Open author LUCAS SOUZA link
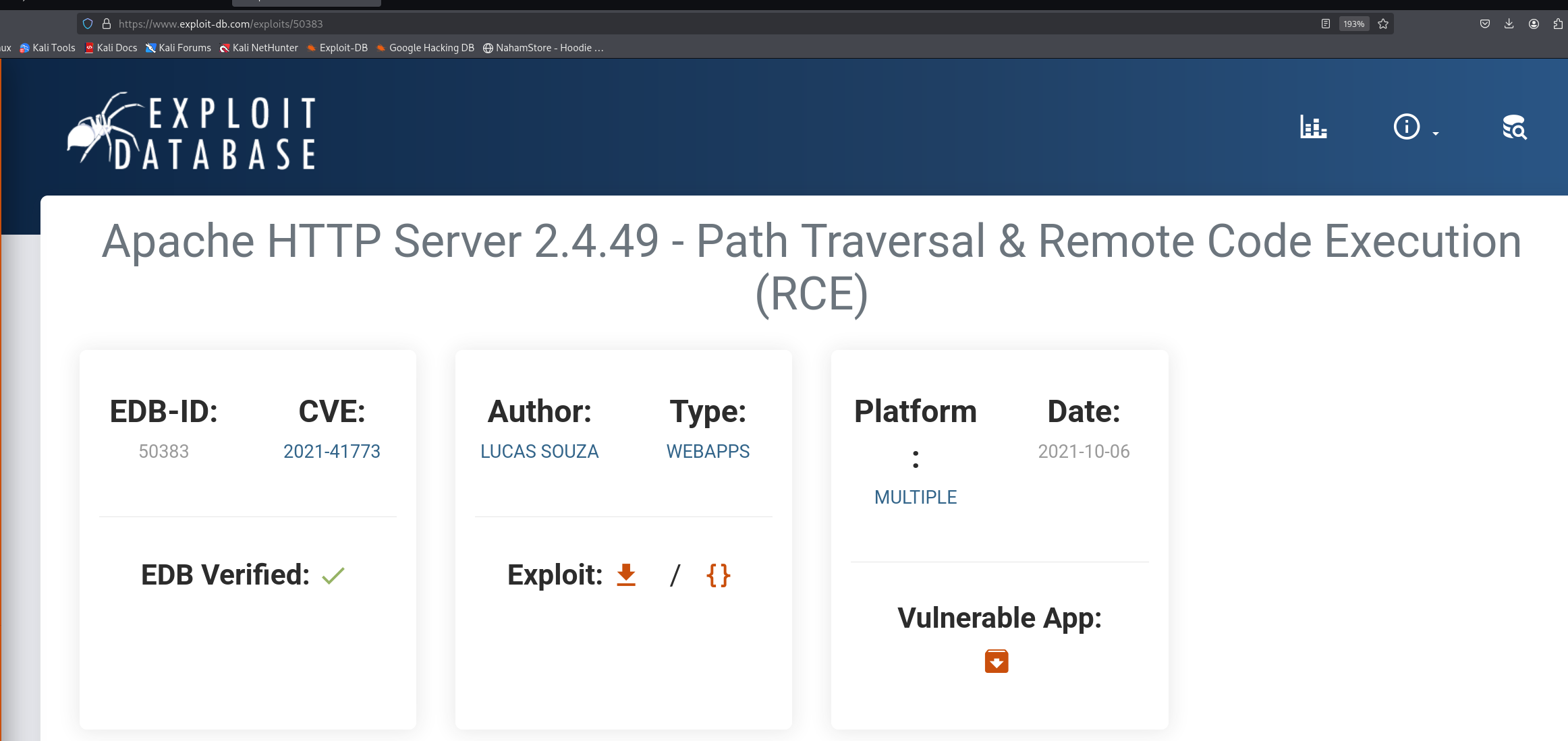The height and width of the screenshot is (741, 1568). pos(539,451)
